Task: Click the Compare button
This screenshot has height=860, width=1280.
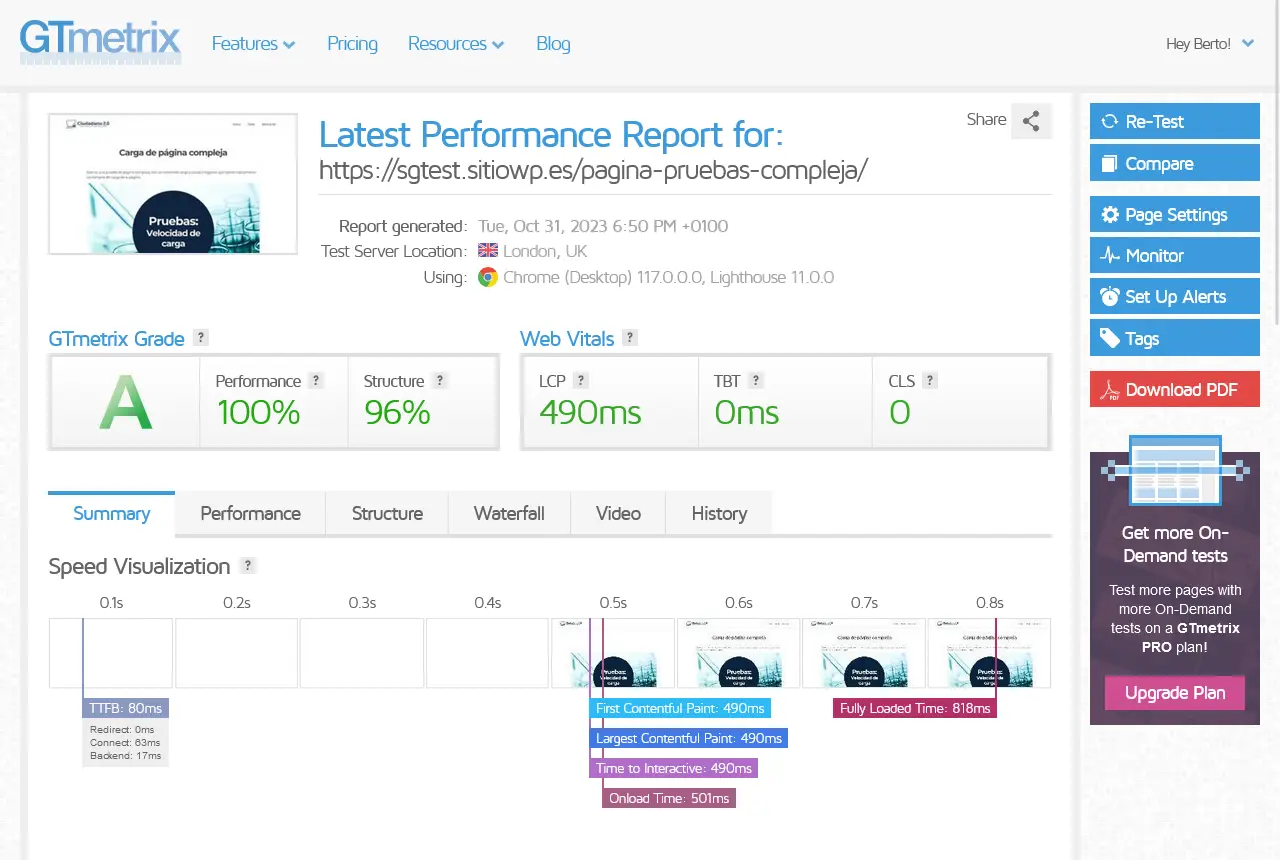Action: click(x=1175, y=164)
